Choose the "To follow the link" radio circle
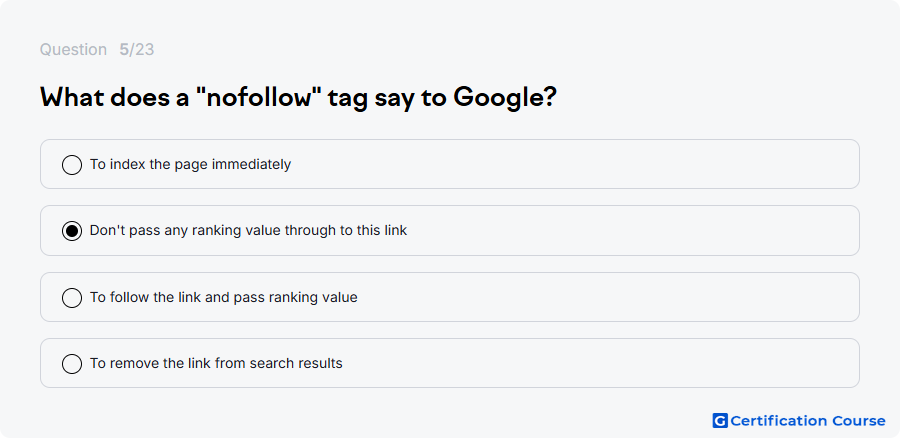This screenshot has width=900, height=438. [72, 298]
